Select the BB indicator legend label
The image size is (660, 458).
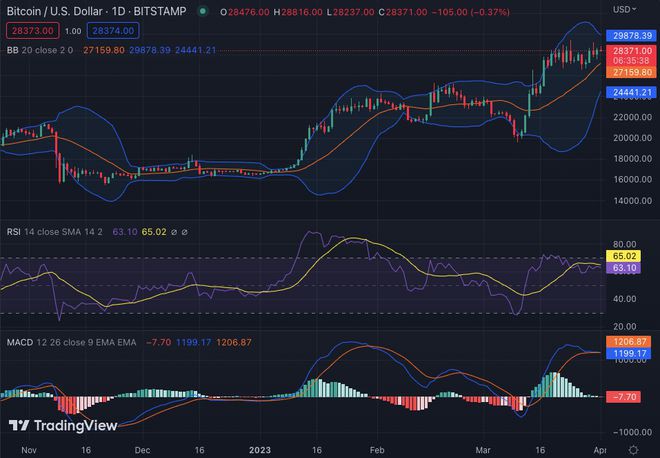13,50
